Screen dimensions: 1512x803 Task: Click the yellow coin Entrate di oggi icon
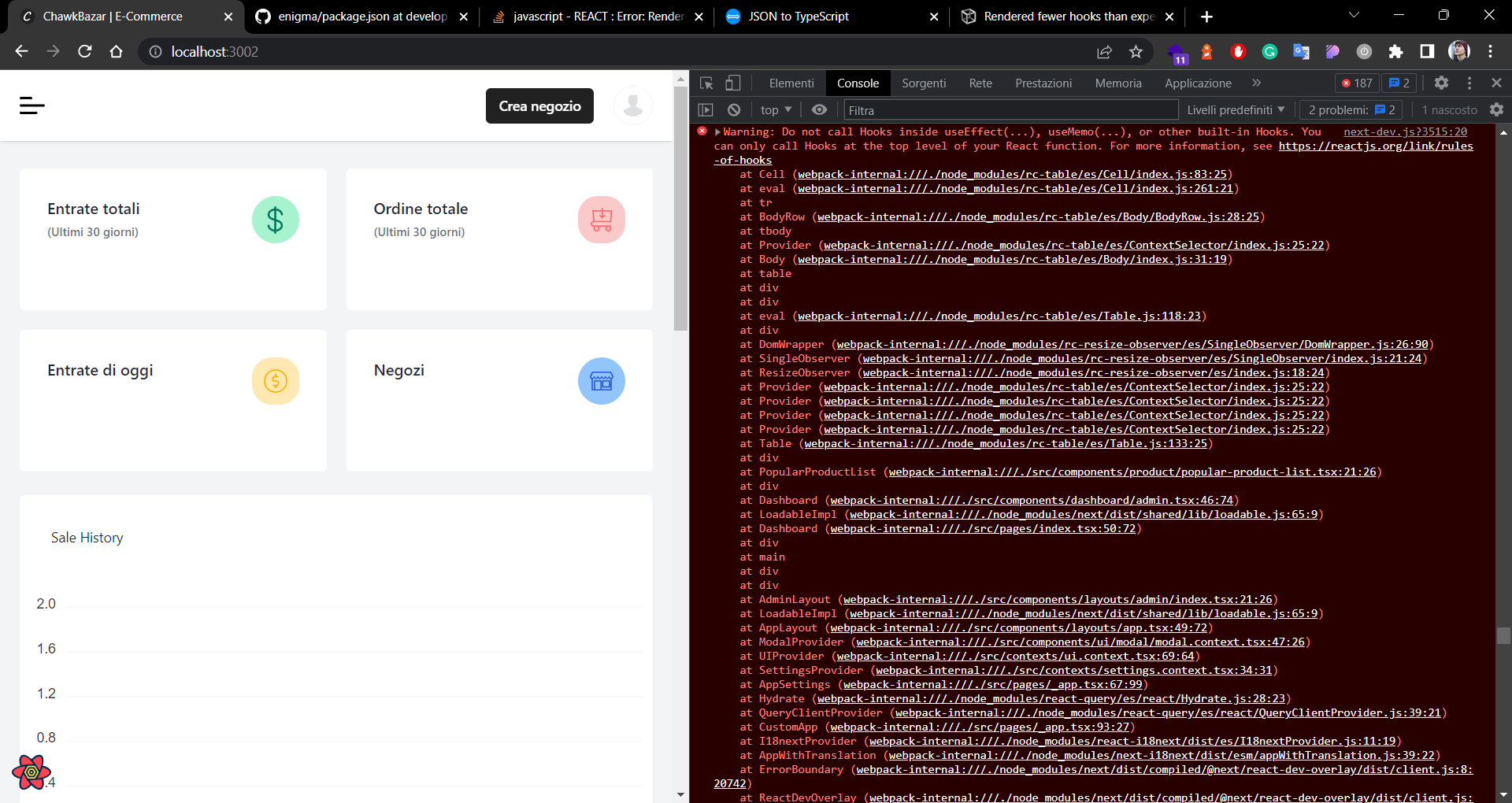coord(276,381)
